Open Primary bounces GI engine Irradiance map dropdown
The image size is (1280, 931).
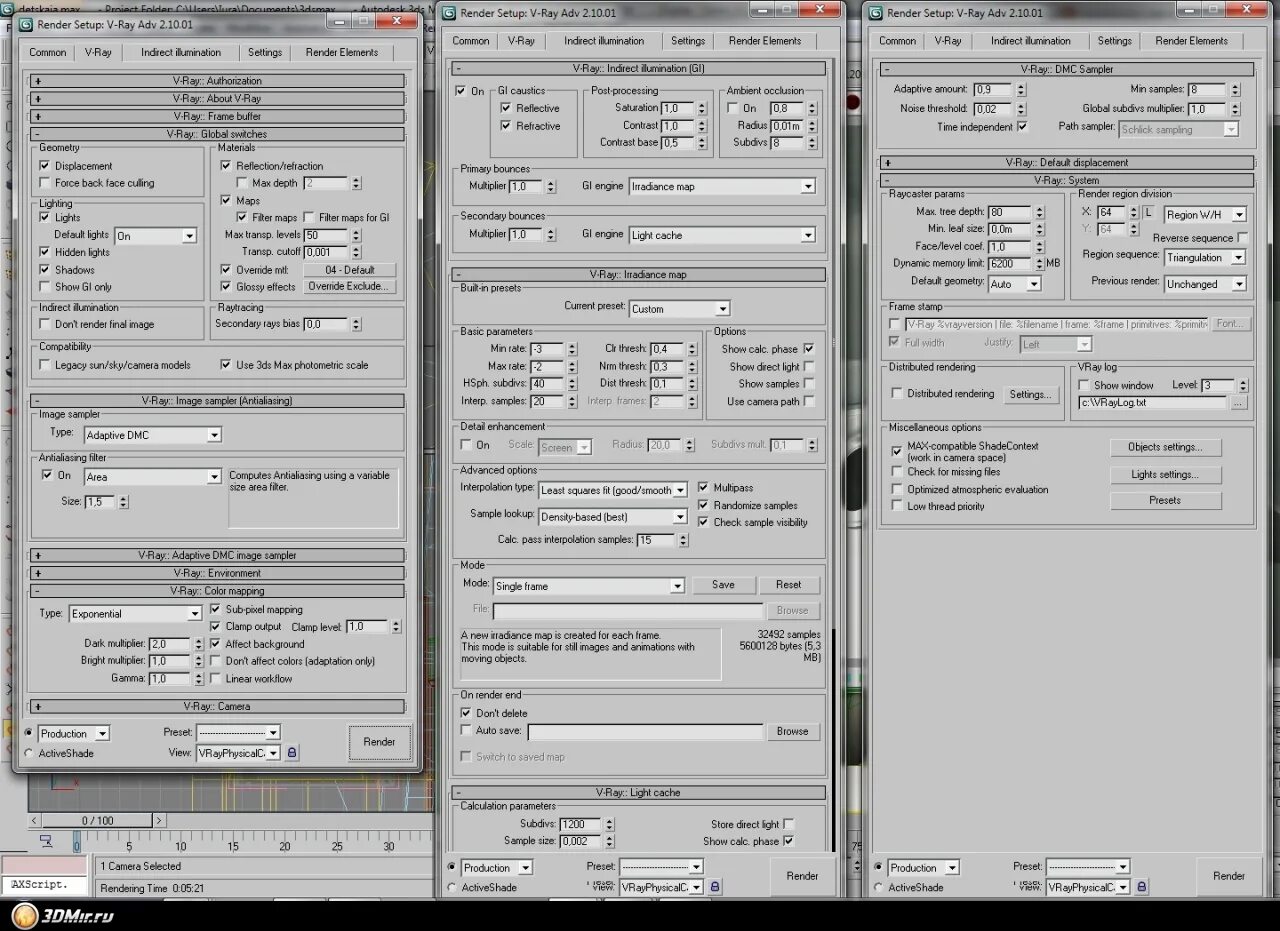722,186
